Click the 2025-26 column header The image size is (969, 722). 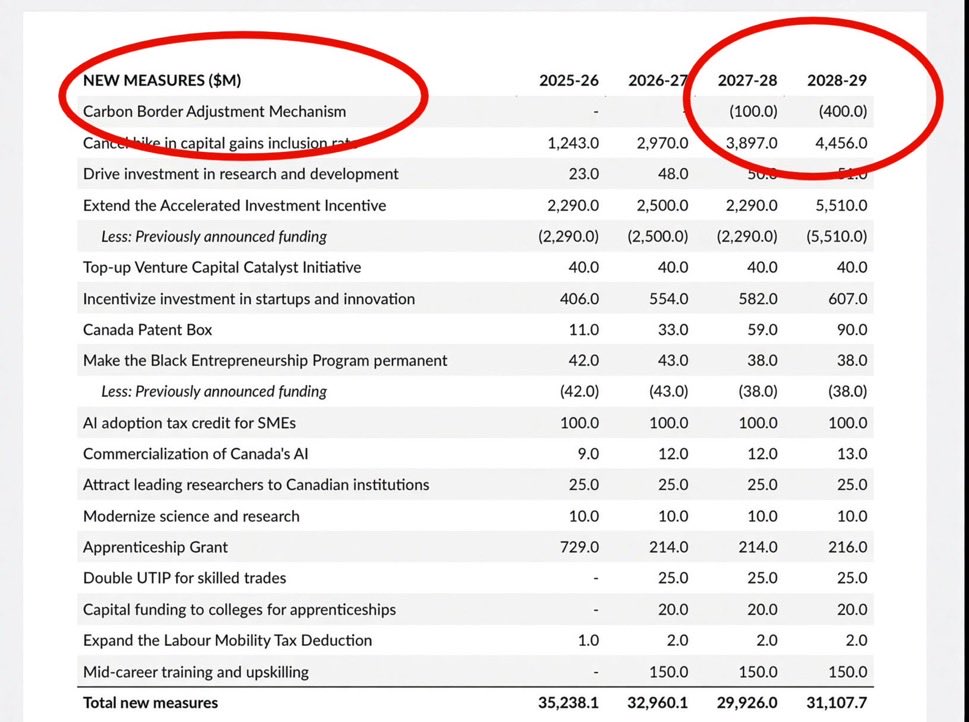(x=569, y=80)
